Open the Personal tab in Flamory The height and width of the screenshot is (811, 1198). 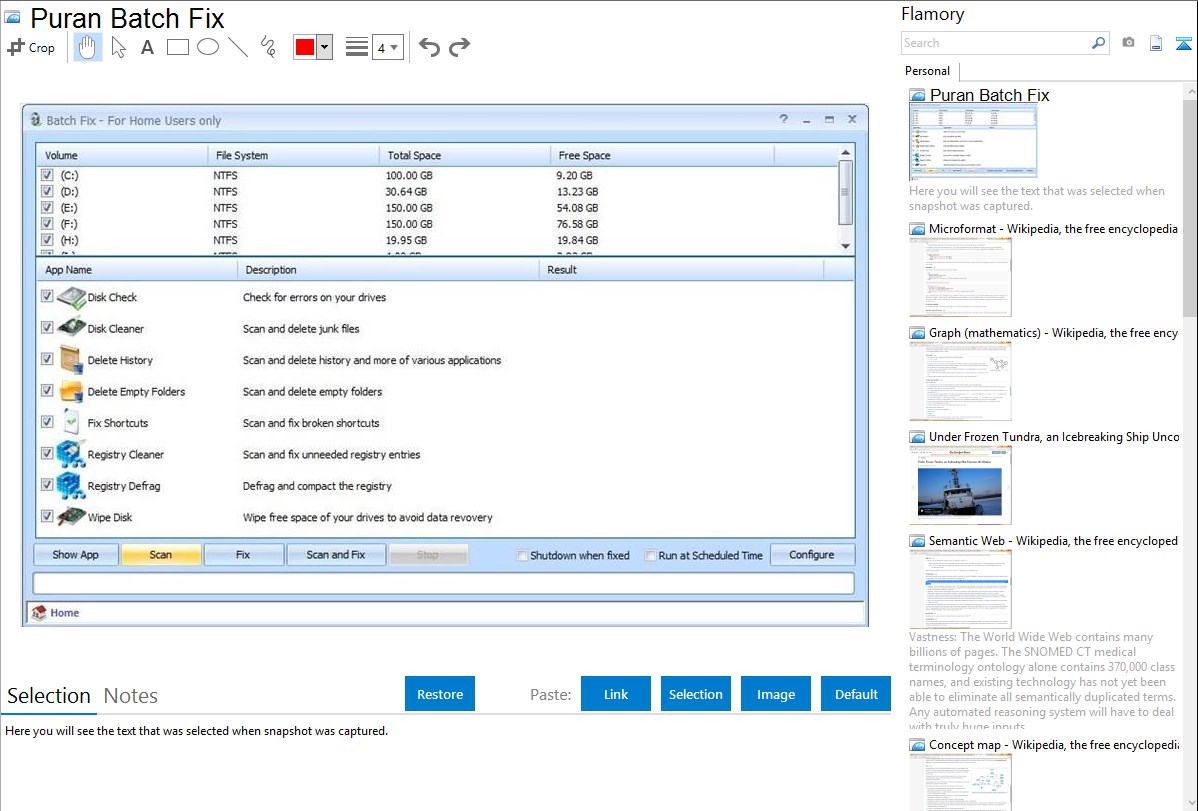click(927, 71)
